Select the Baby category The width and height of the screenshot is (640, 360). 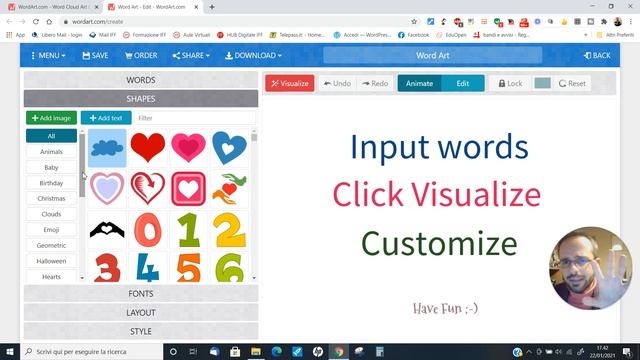coord(51,167)
